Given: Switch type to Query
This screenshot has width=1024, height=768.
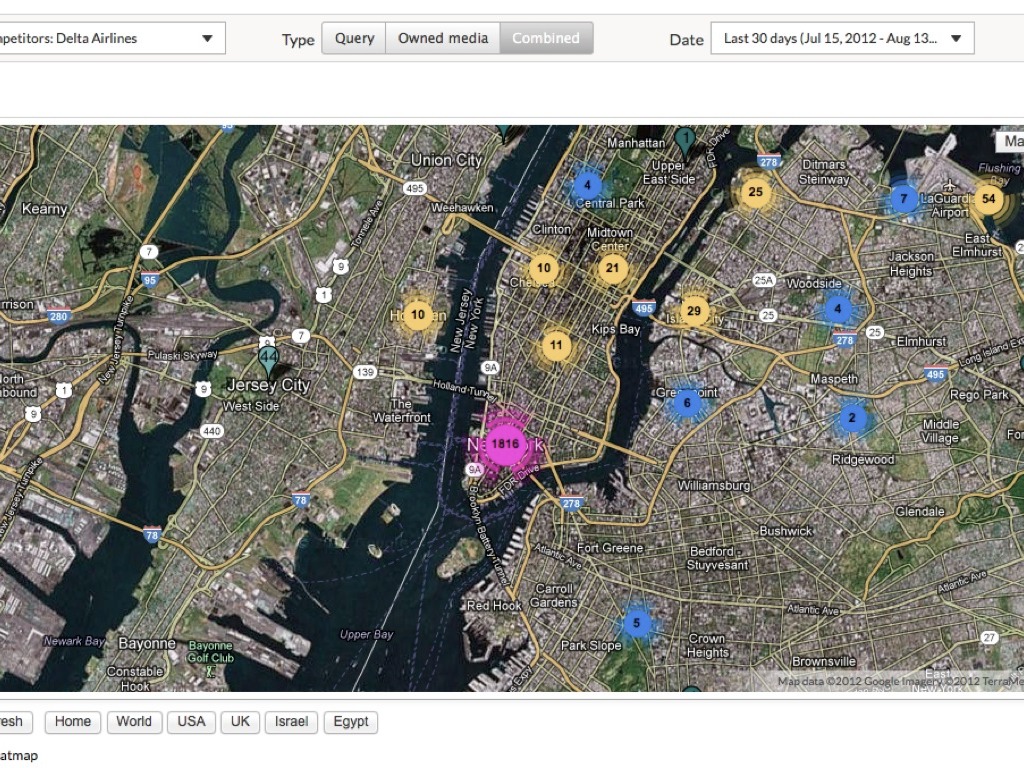Looking at the screenshot, I should click(354, 39).
